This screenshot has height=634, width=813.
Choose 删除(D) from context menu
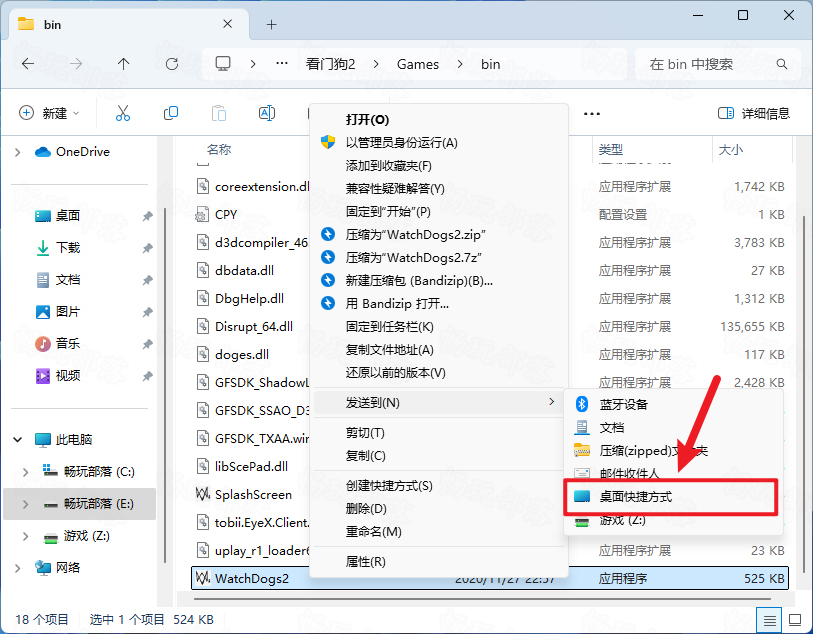click(x=366, y=509)
